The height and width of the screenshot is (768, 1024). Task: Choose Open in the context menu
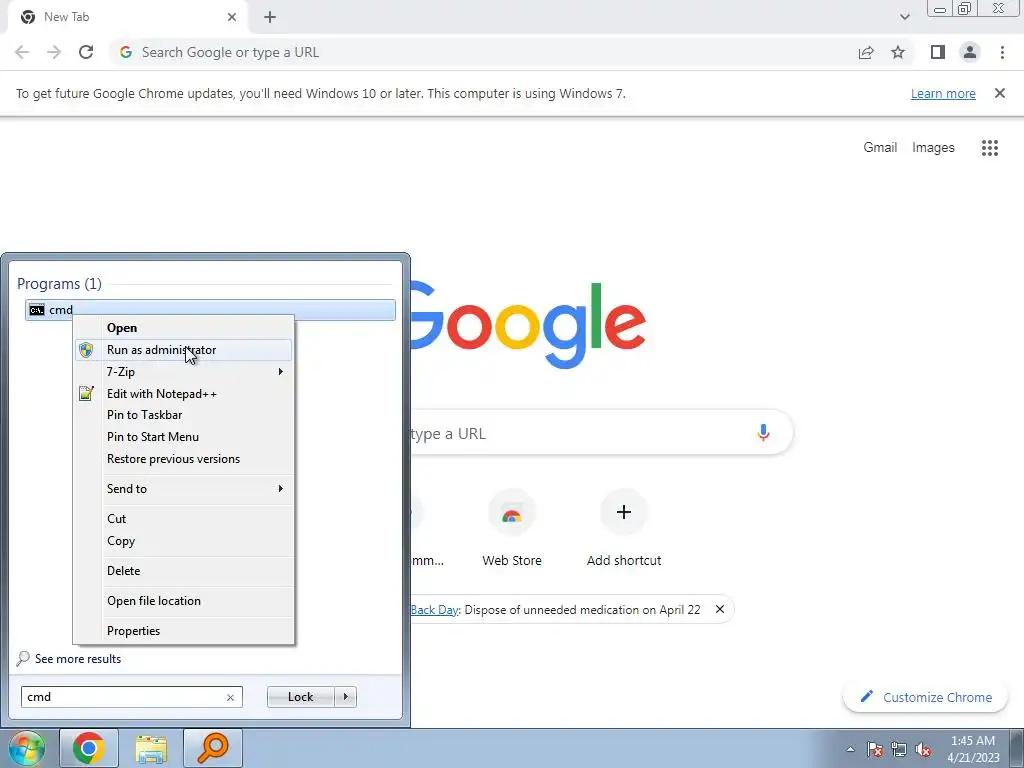[x=184, y=328]
